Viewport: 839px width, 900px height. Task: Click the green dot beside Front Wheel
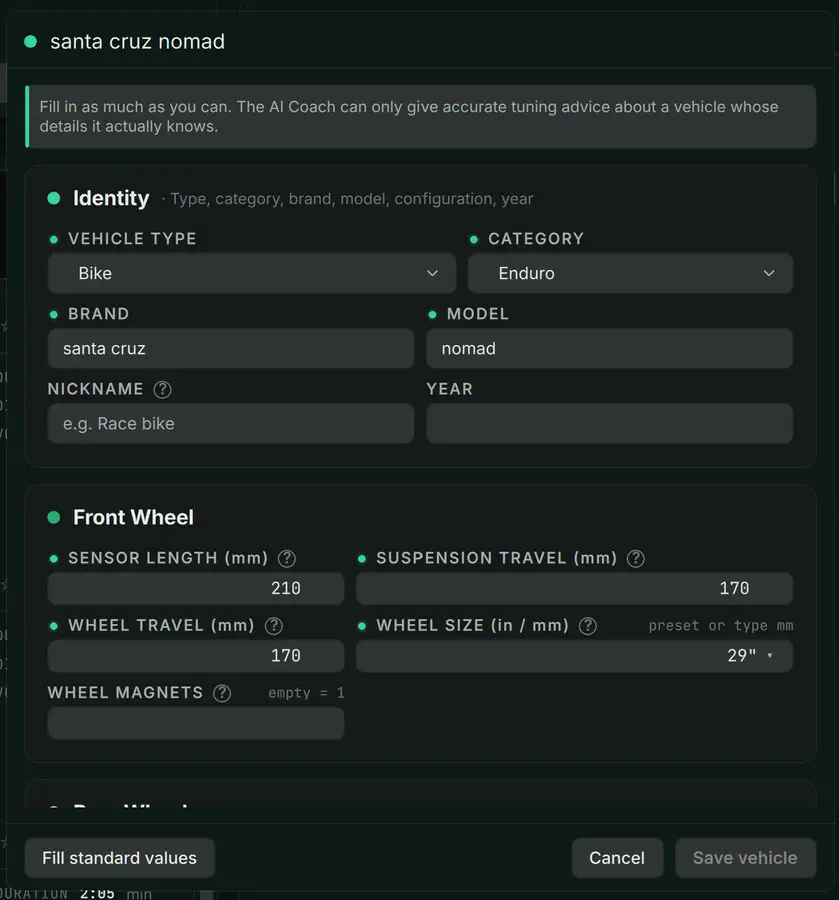coord(54,518)
